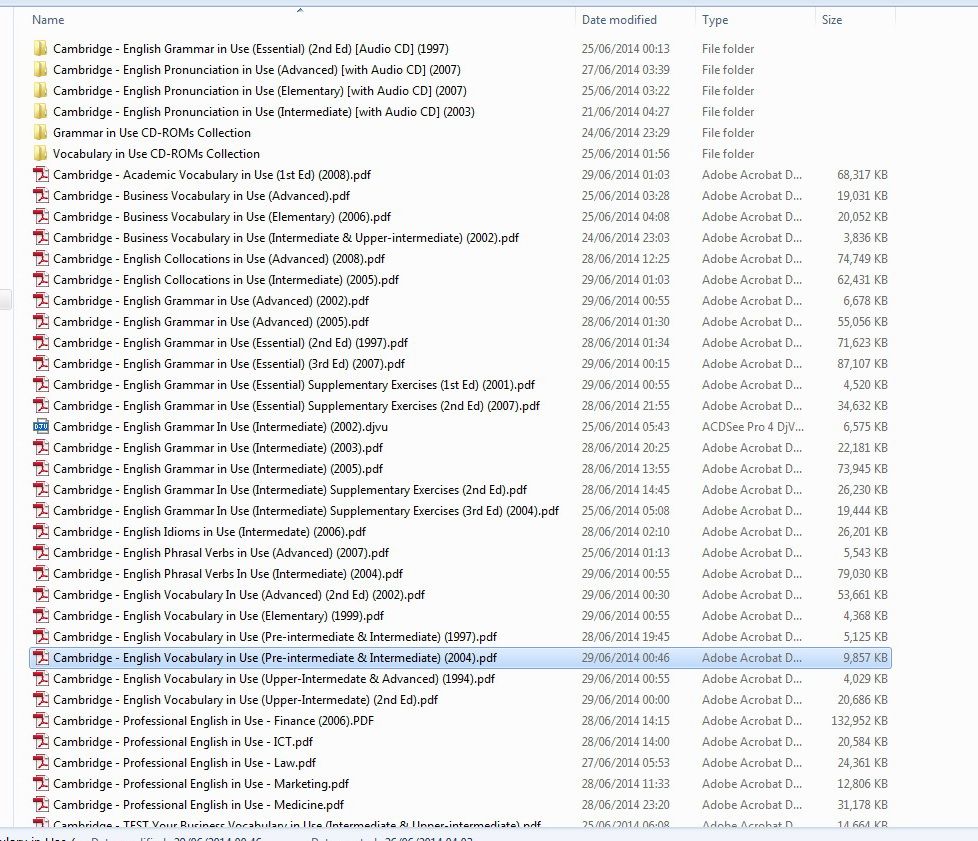Click PDF icon of Business Vocabulary in Use (Elementary)
This screenshot has width=978, height=841.
coord(41,216)
